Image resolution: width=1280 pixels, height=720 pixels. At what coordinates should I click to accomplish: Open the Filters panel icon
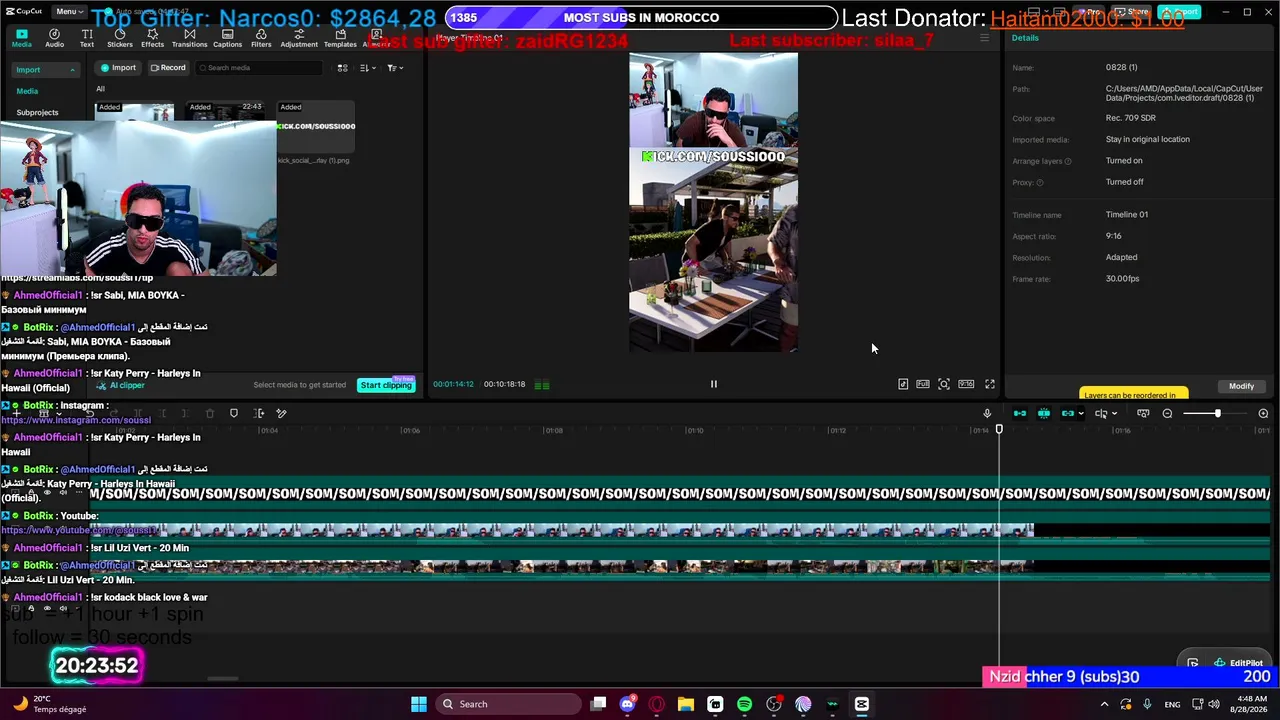click(261, 38)
